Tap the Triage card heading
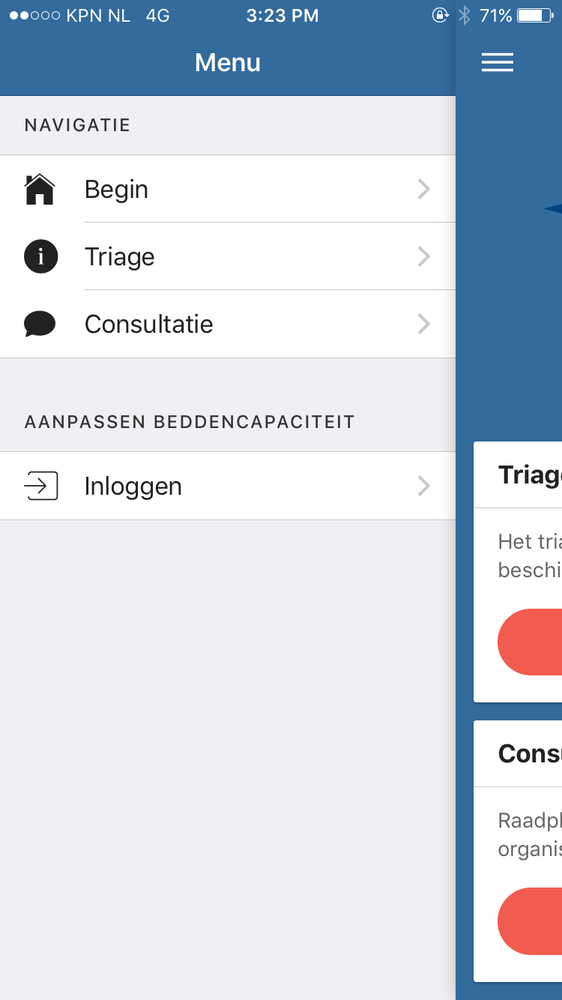562x1000 pixels. pos(529,475)
